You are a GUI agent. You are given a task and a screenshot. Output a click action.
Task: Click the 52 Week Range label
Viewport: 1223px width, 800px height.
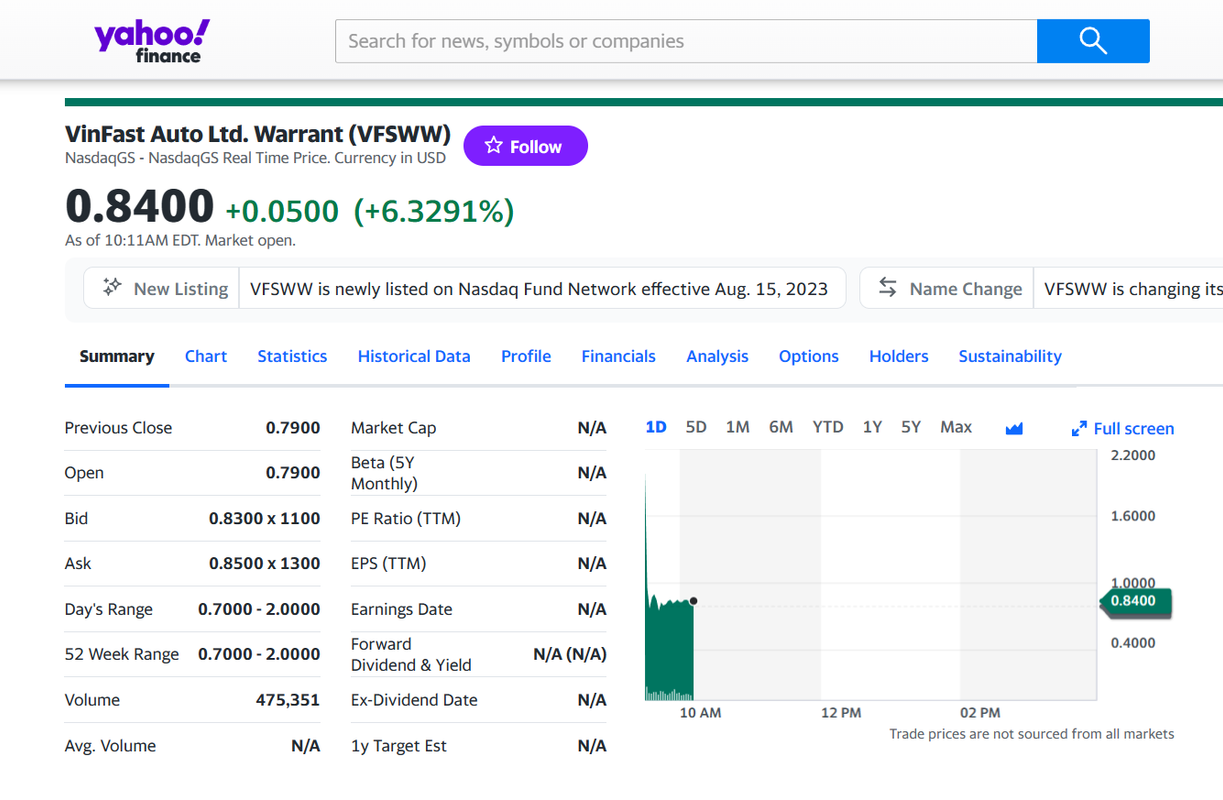(x=122, y=654)
